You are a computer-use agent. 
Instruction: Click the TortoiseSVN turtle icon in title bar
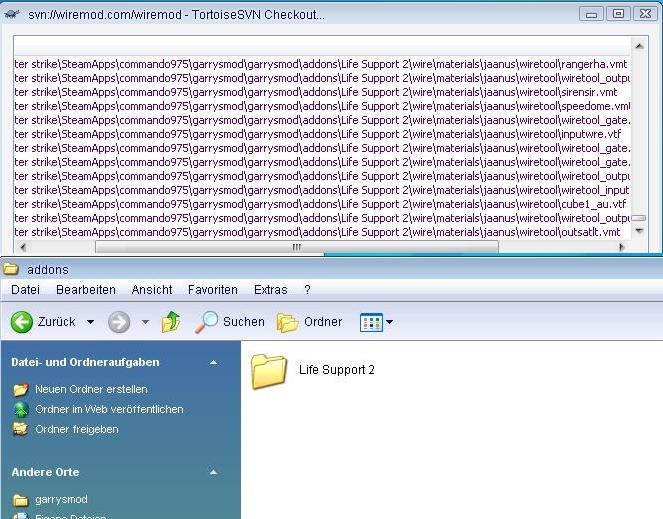(x=12, y=14)
